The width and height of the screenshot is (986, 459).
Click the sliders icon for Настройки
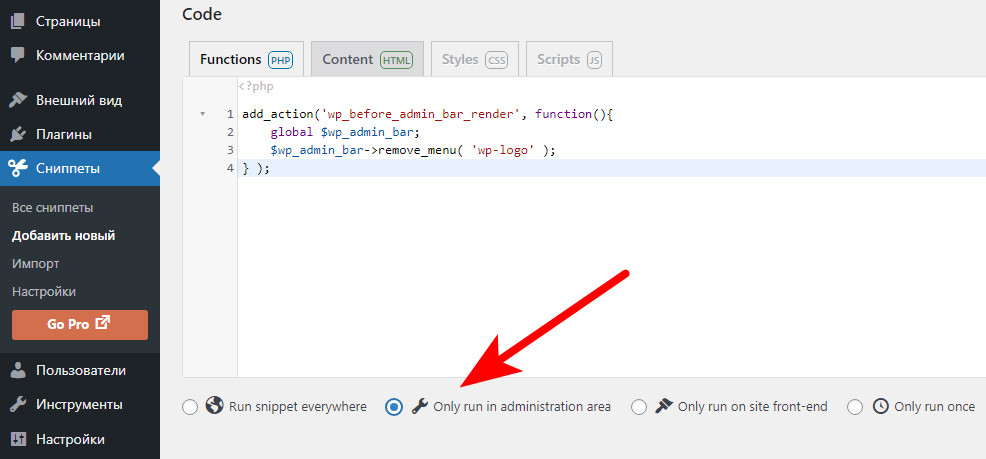[18, 439]
